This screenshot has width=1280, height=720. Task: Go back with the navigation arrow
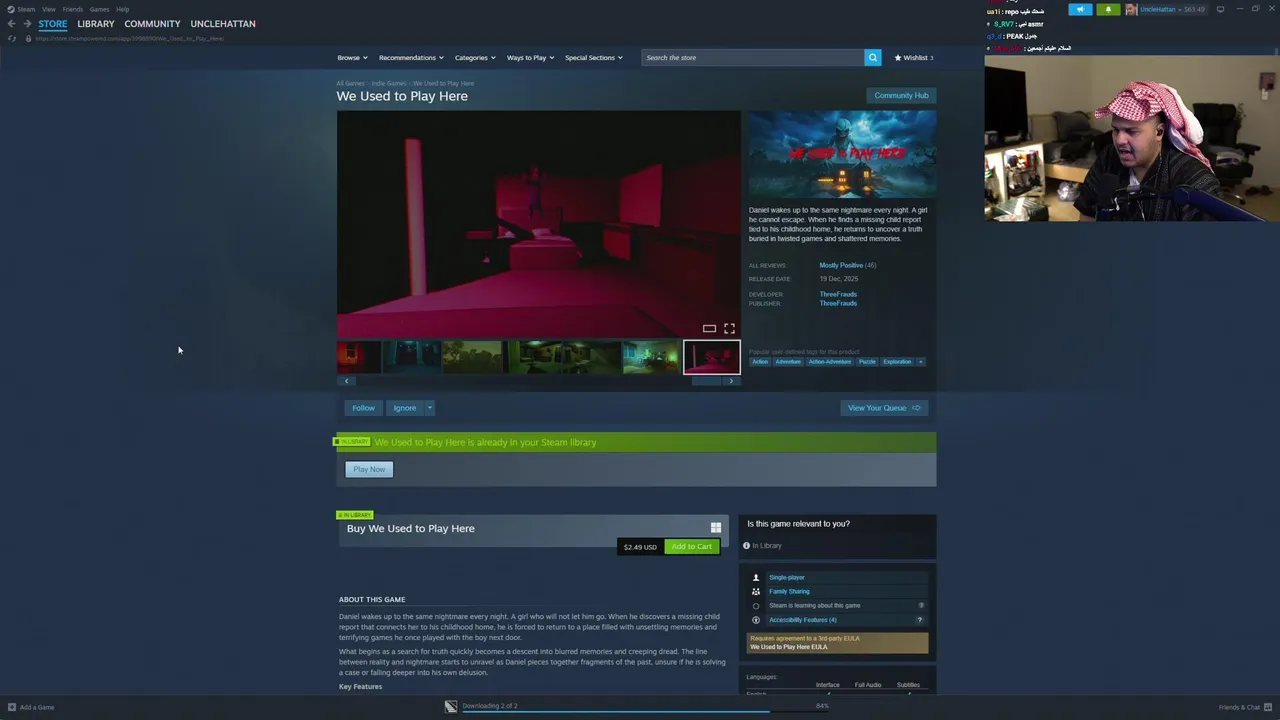[11, 24]
